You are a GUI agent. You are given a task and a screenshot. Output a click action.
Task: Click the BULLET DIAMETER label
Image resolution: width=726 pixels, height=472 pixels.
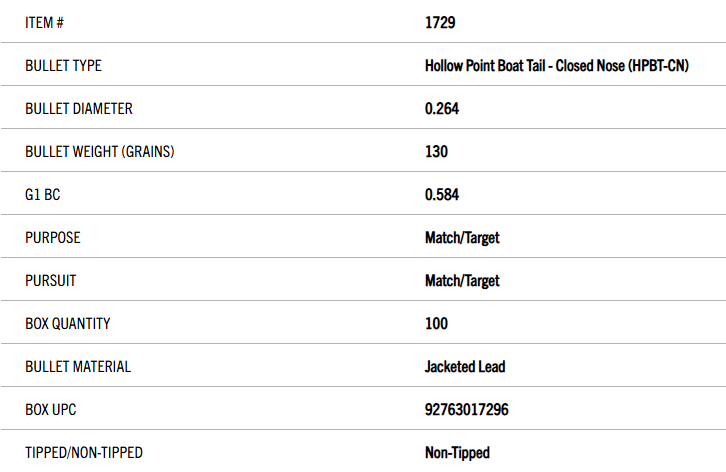click(79, 109)
